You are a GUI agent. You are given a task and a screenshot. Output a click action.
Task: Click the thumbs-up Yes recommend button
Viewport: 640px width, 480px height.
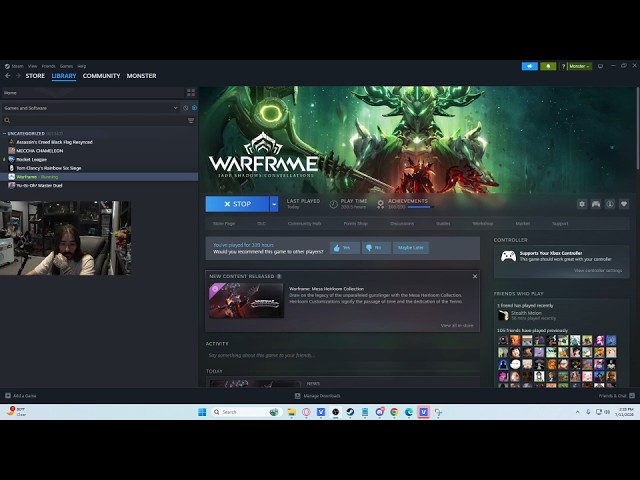pyautogui.click(x=344, y=248)
